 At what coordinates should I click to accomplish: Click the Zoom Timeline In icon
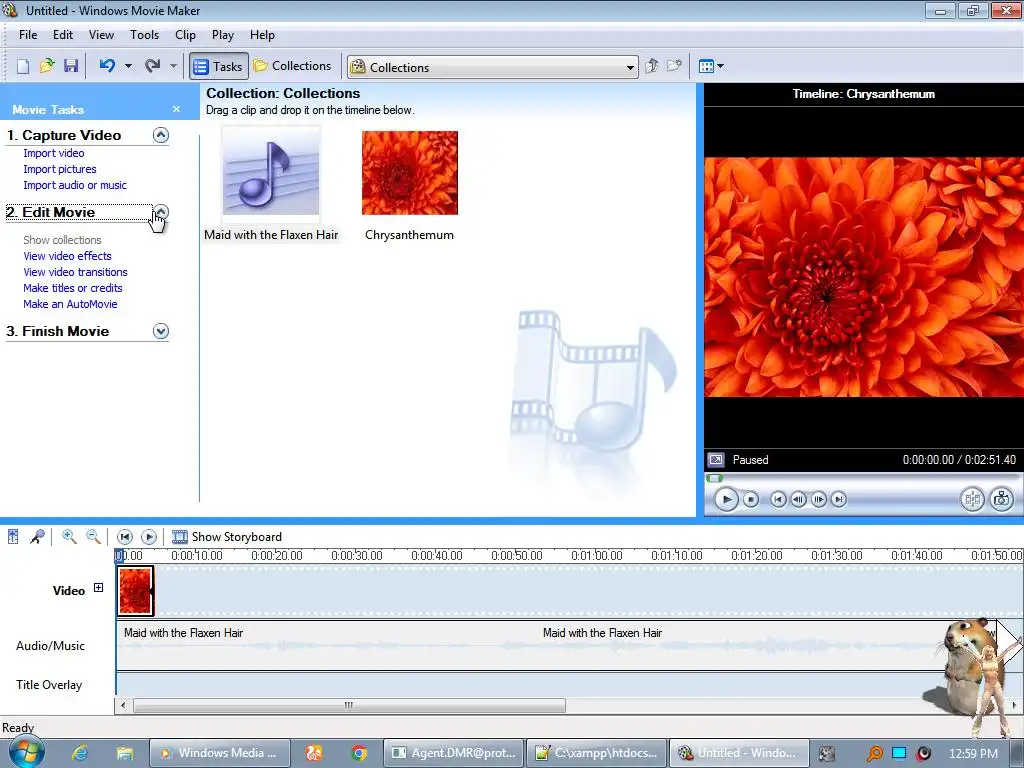[69, 537]
